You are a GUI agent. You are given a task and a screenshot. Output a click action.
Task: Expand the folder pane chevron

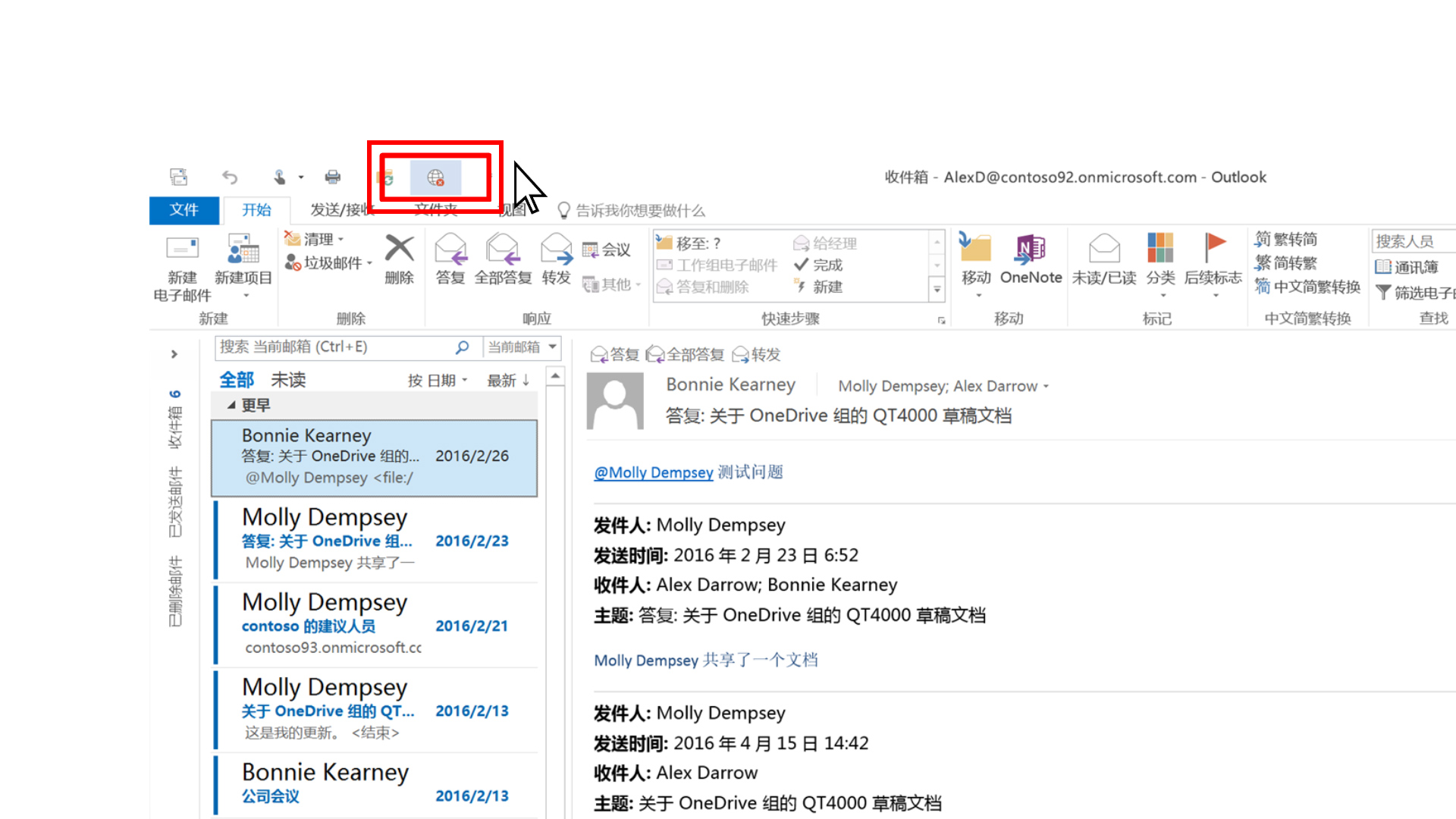(x=174, y=354)
